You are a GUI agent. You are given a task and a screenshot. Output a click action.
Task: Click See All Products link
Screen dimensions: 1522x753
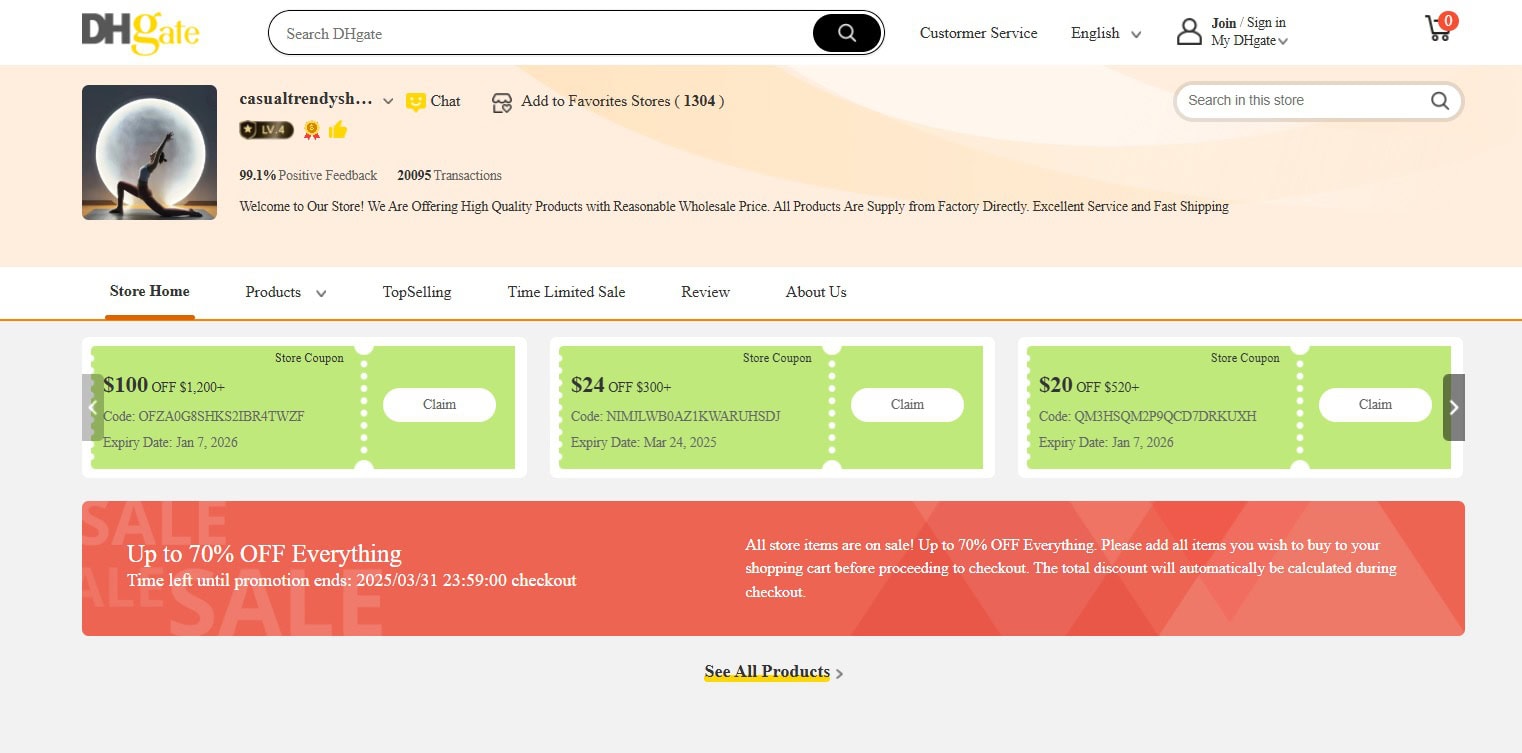(767, 671)
